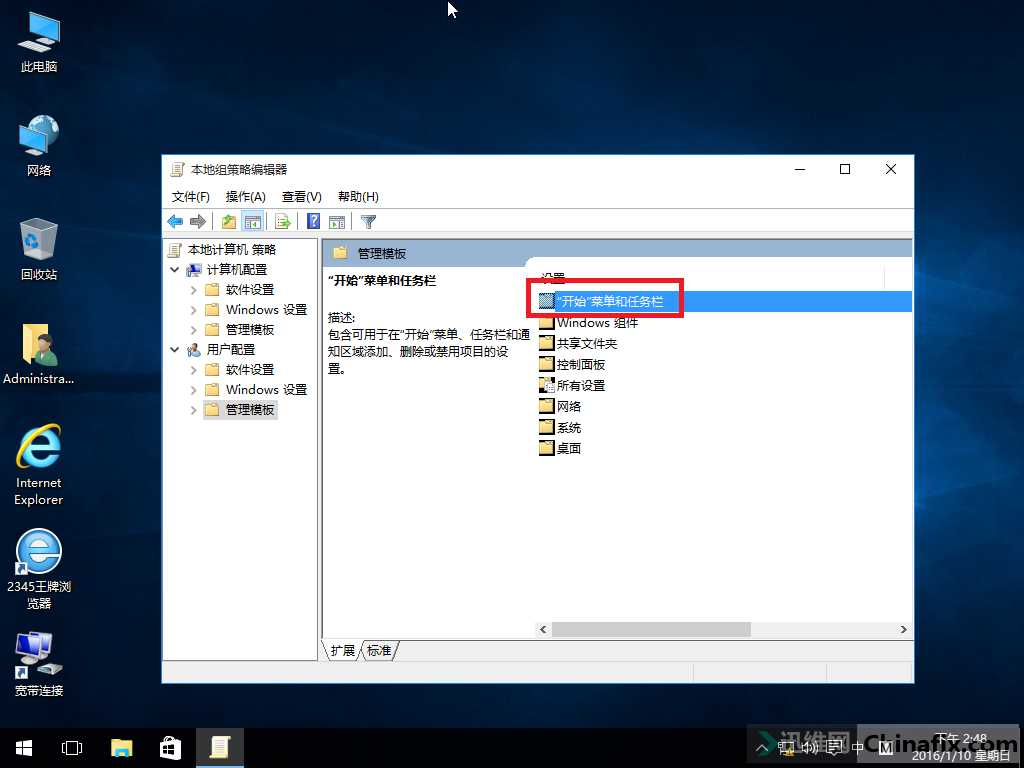This screenshot has height=768, width=1024.
Task: Select the 所有设置 list item
Action: point(572,385)
